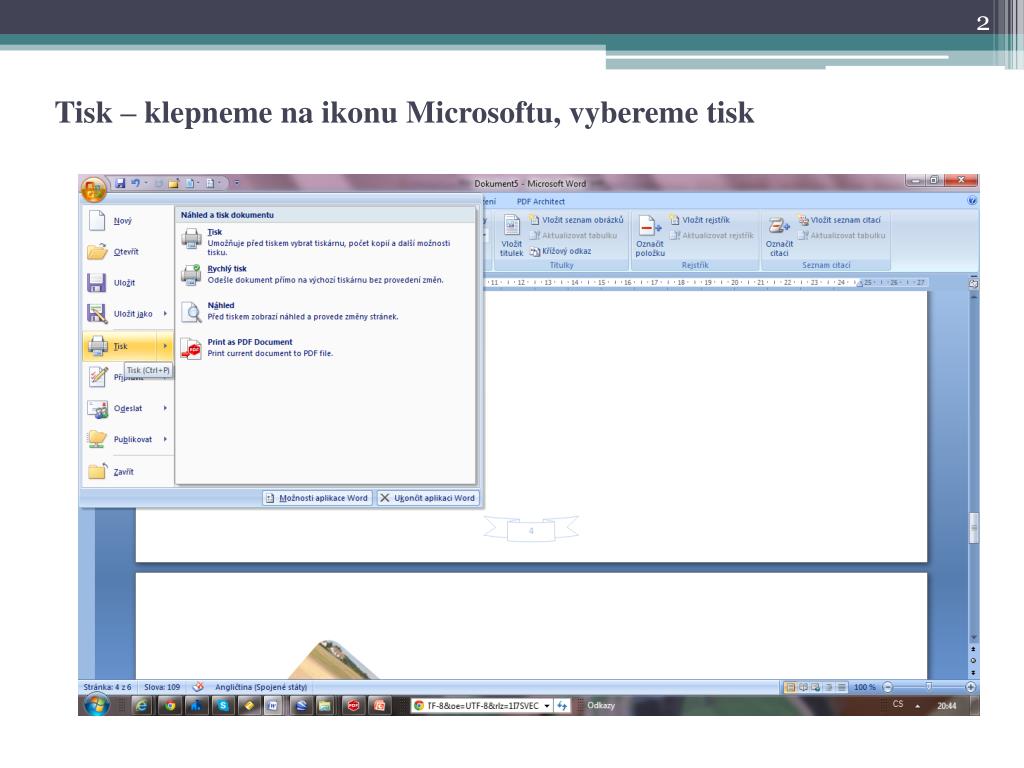Screen dimensions: 1024x768
Task: Click Křížový odkaz in Titulky group
Action: point(560,251)
